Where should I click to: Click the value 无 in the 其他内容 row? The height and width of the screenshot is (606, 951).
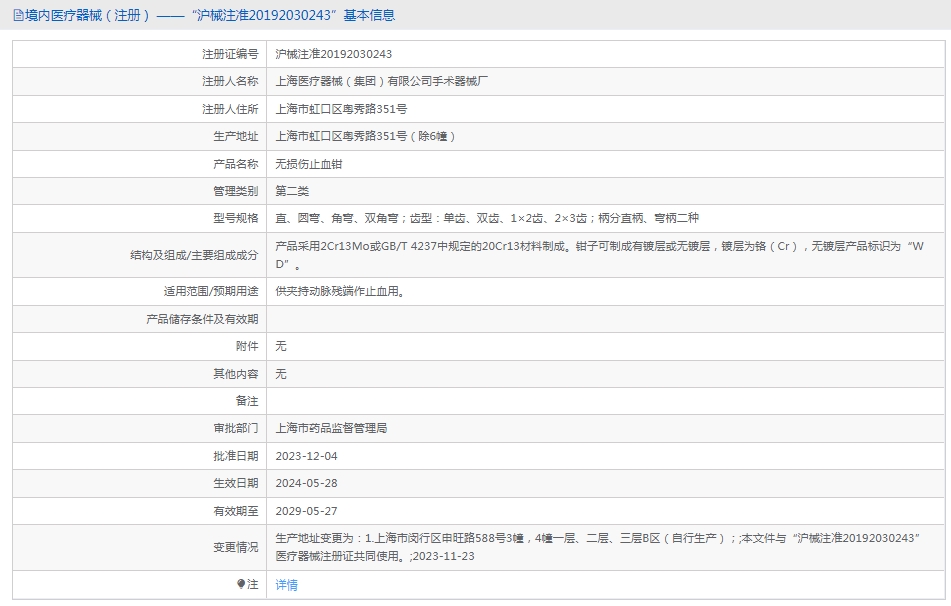pyautogui.click(x=281, y=374)
